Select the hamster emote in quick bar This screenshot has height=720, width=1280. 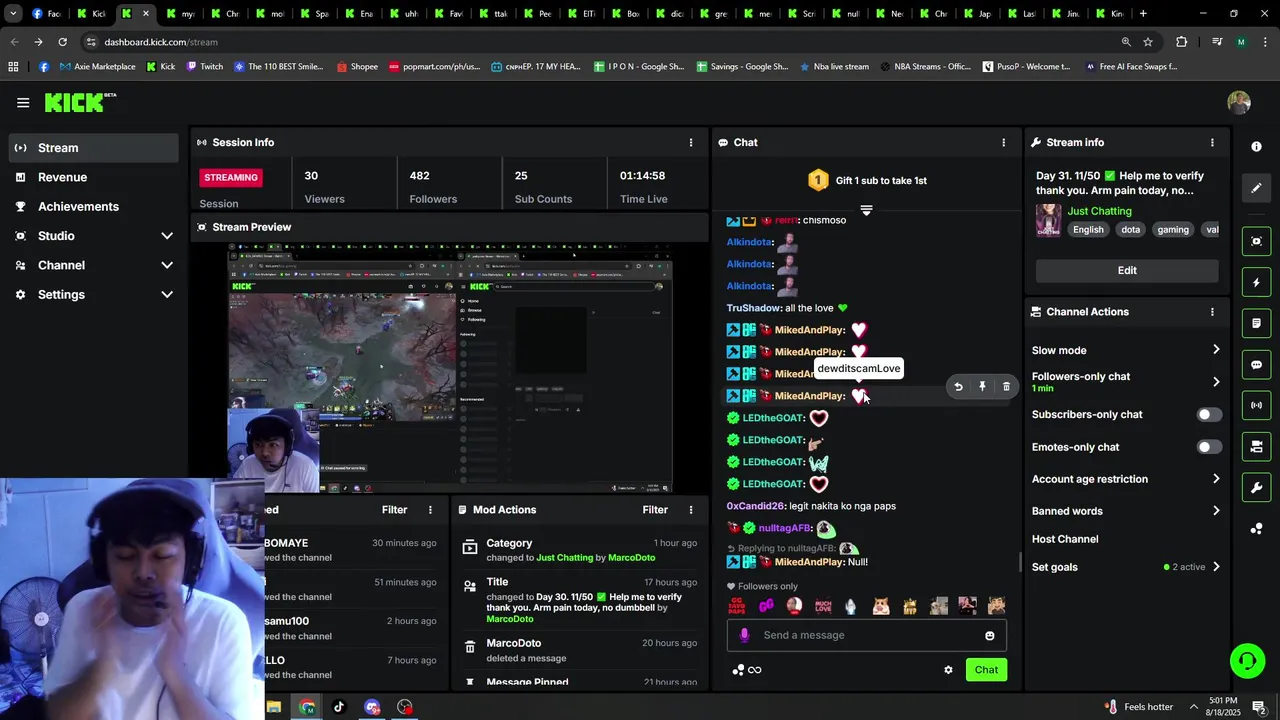[x=881, y=606]
